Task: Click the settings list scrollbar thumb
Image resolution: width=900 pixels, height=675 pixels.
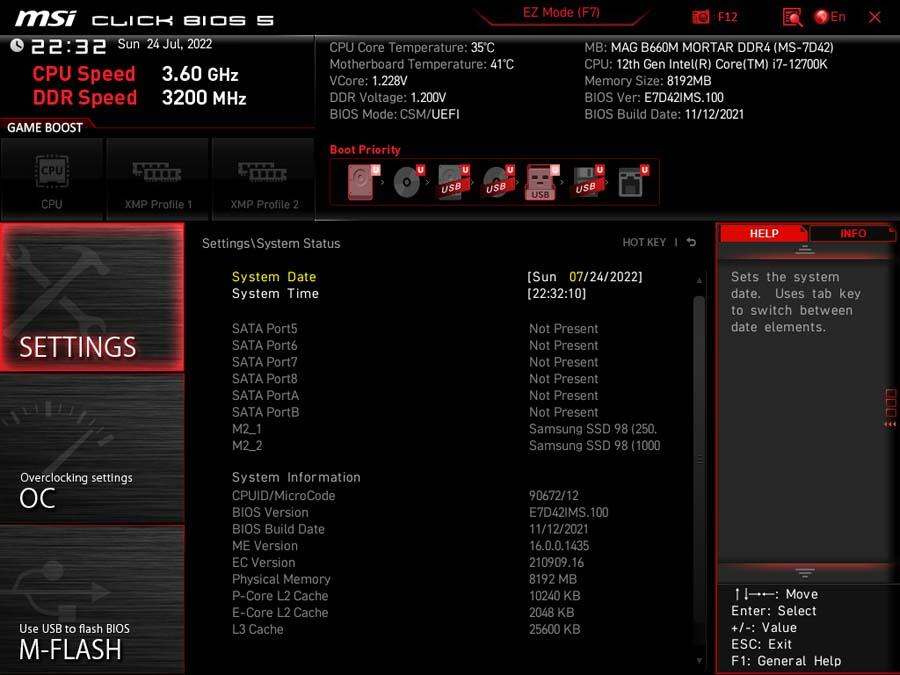Action: [699, 459]
